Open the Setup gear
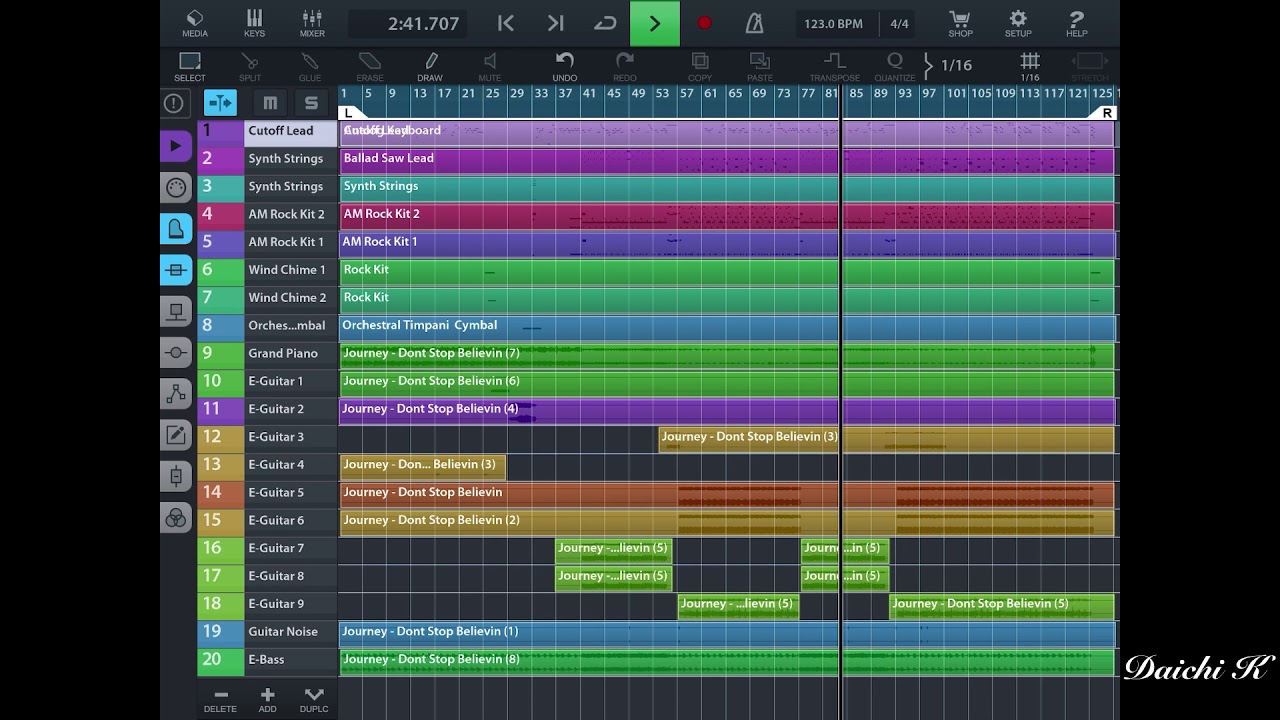1280x720 pixels. (x=1018, y=23)
